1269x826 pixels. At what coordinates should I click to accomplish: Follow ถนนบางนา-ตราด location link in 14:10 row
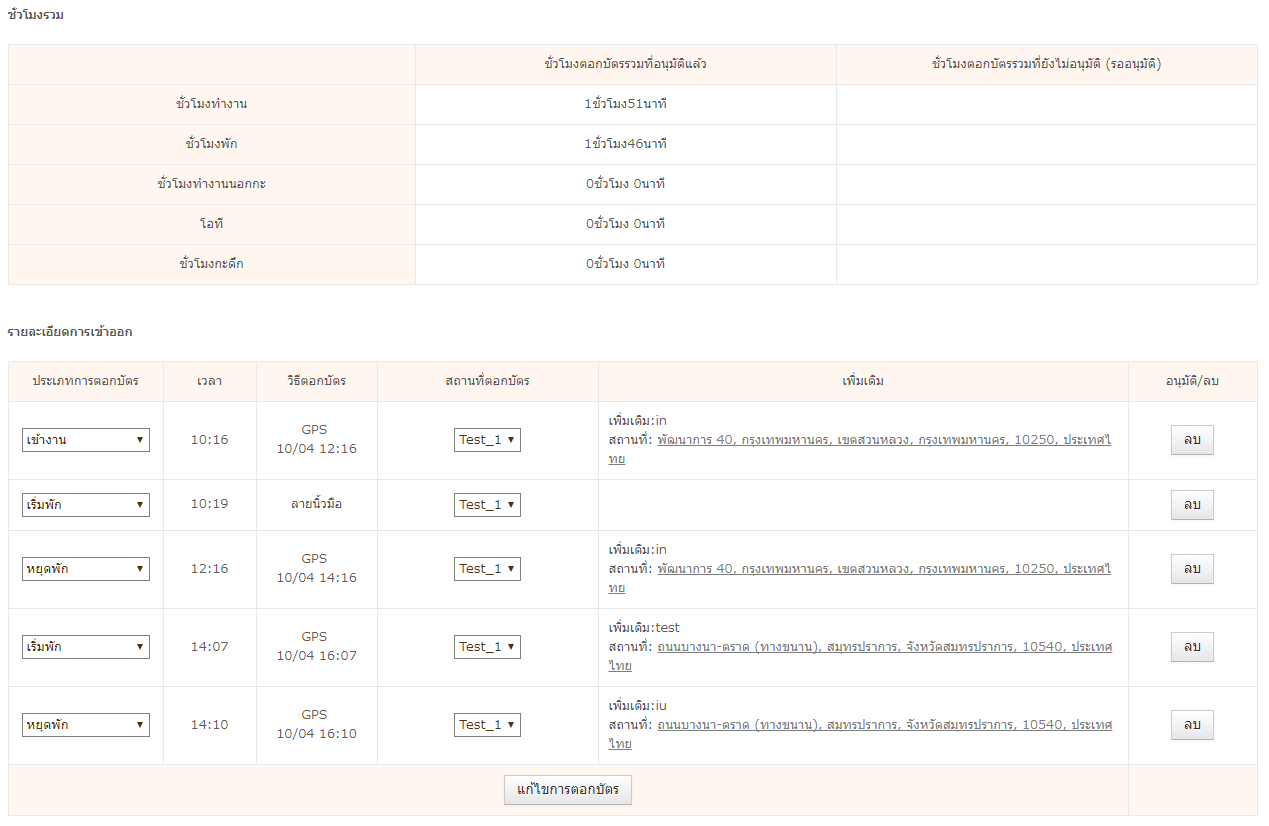[x=883, y=725]
